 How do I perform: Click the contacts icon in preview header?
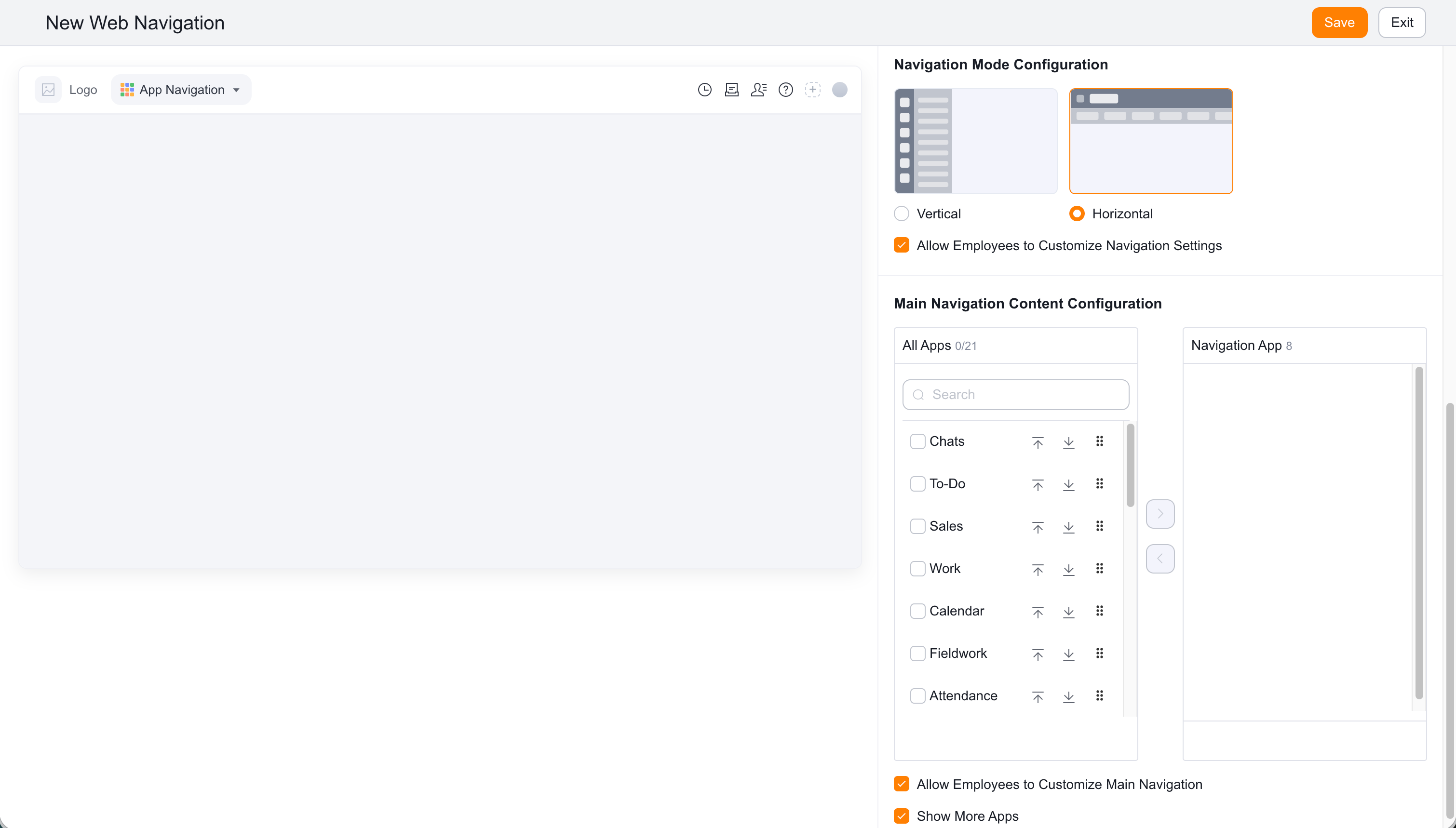[759, 90]
